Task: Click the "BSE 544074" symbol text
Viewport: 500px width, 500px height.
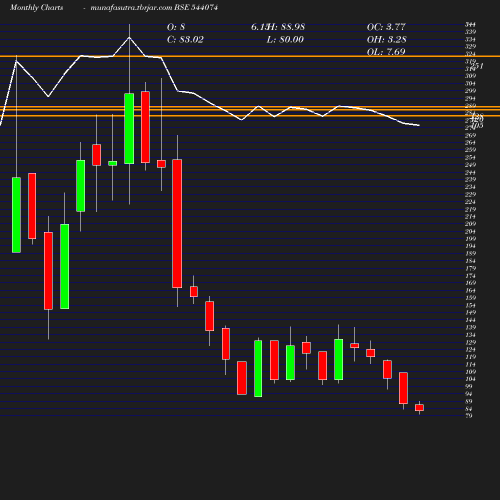Action: tap(196, 7)
